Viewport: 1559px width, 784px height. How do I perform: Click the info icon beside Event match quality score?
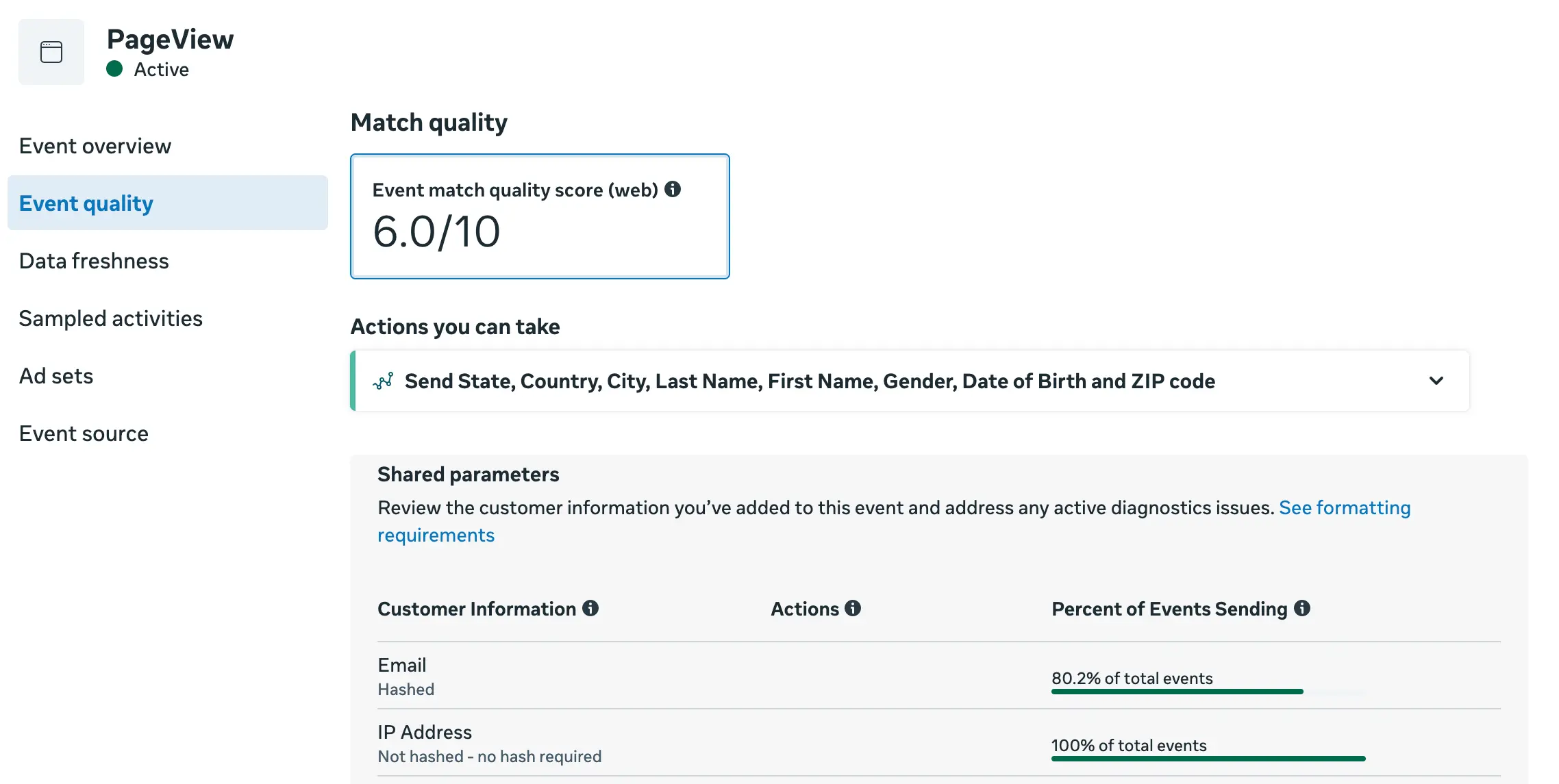point(673,190)
